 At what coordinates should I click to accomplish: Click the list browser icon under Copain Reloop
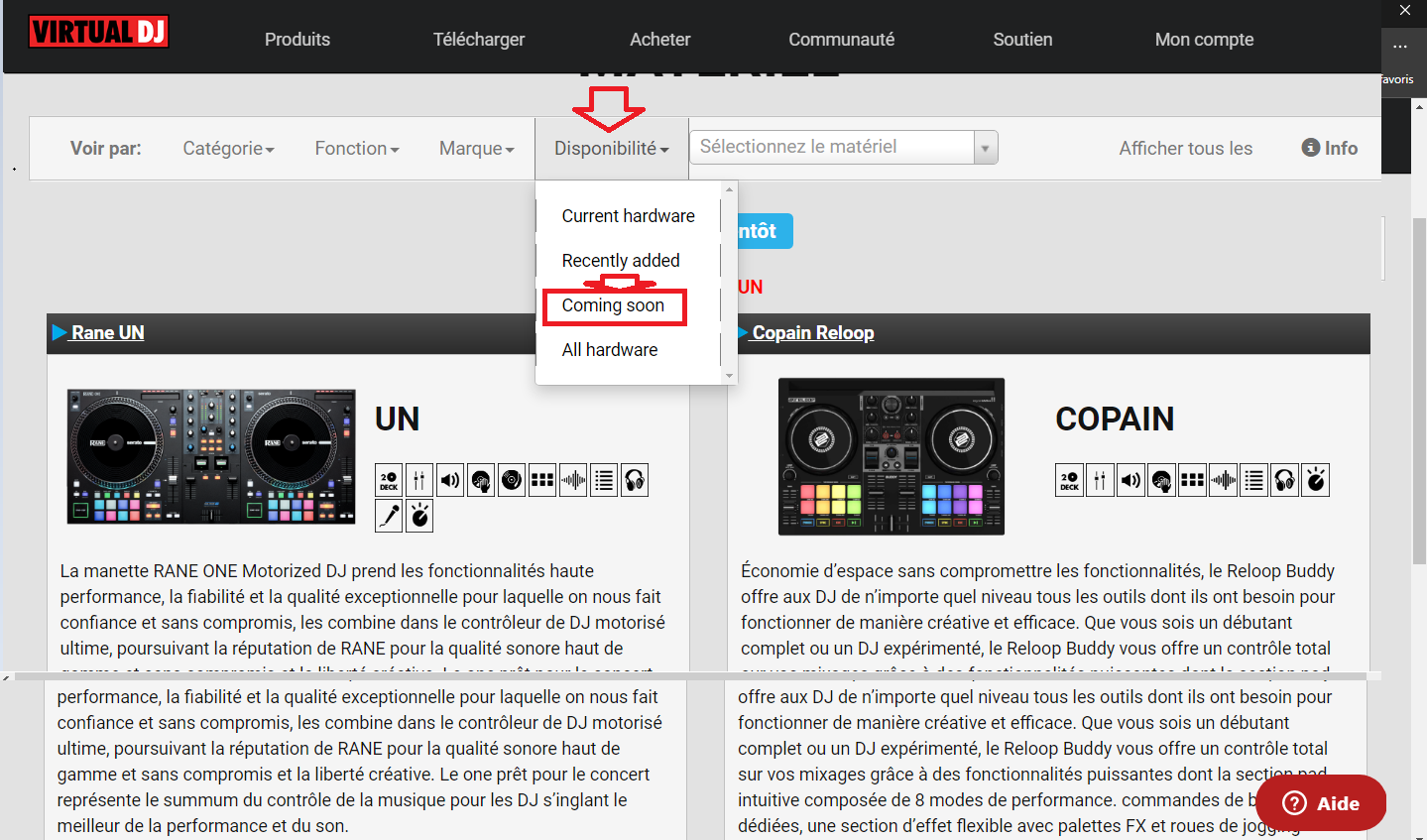[x=1253, y=481]
